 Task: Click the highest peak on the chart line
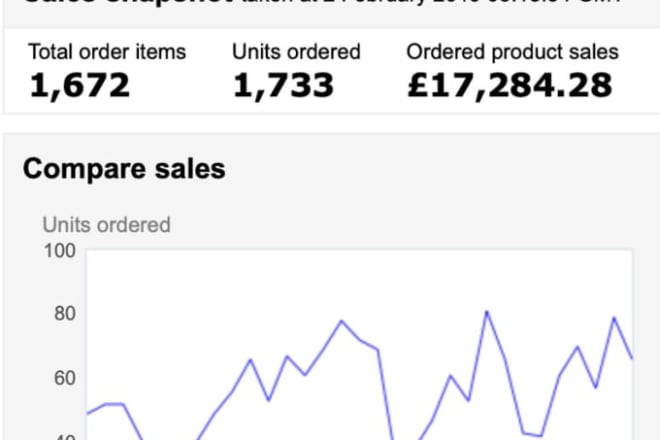487,312
